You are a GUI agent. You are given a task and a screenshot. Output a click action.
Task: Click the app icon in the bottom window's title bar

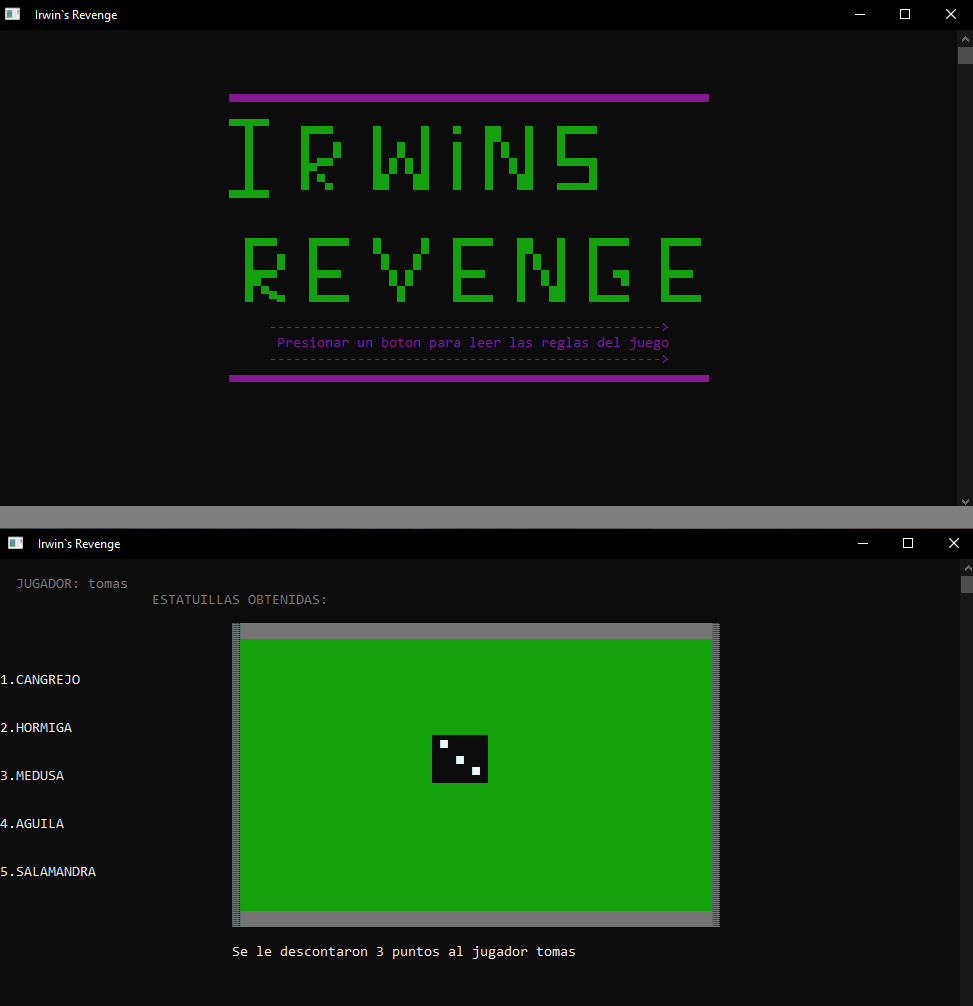pyautogui.click(x=15, y=543)
